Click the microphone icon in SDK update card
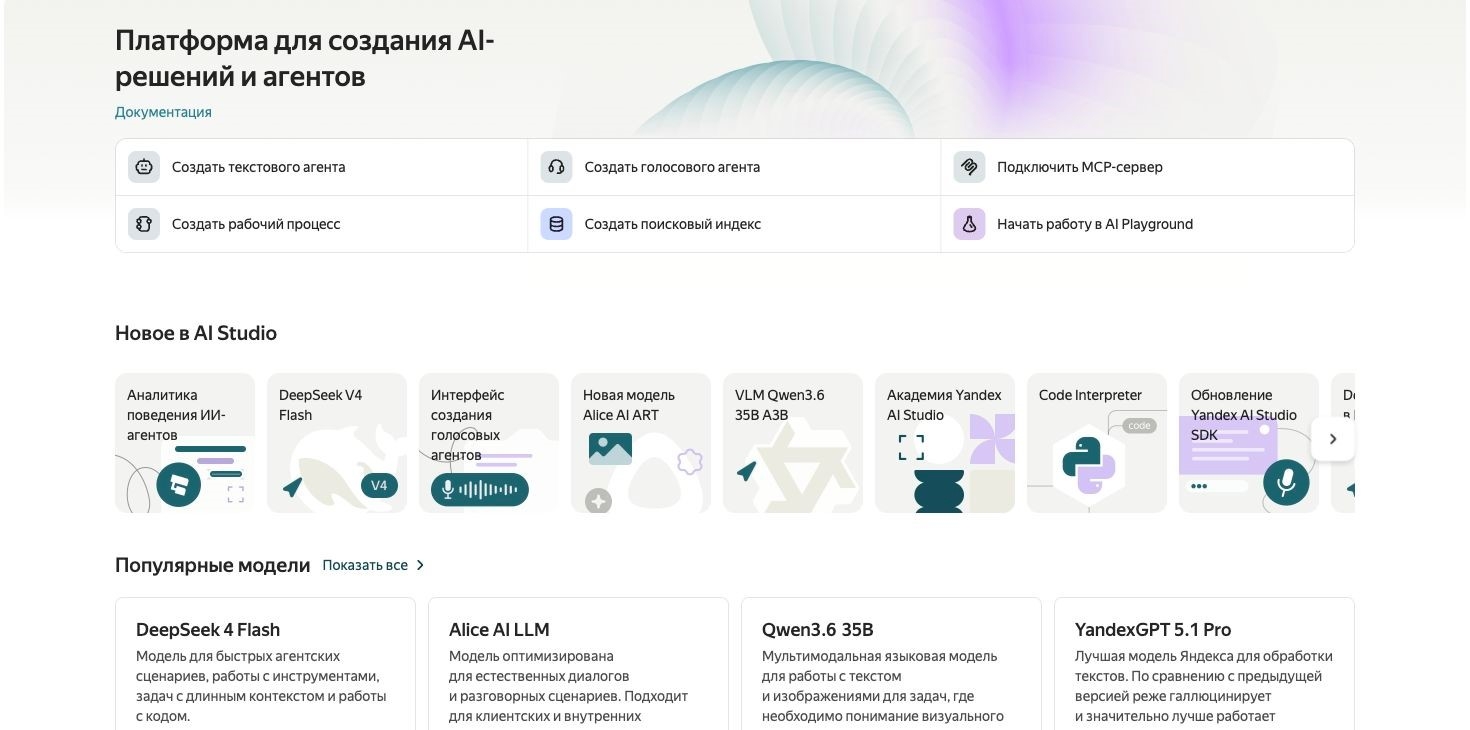This screenshot has height=730, width=1470. click(1286, 483)
